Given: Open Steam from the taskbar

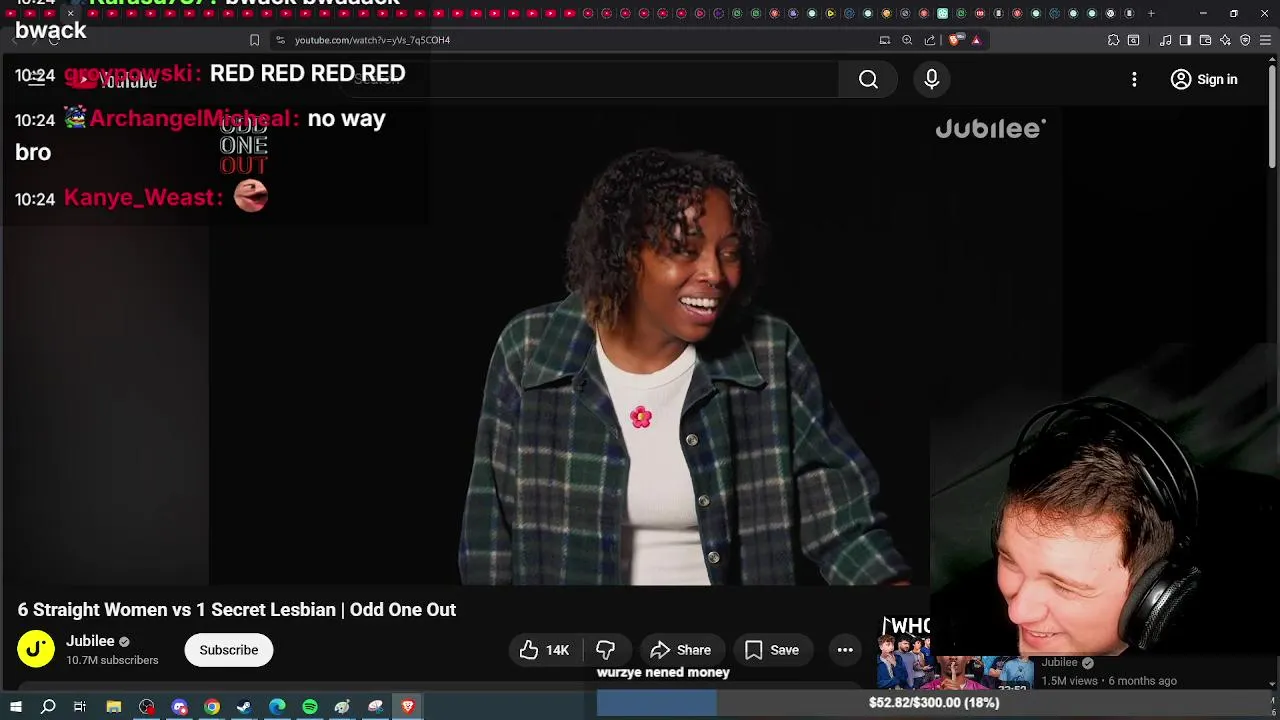Looking at the screenshot, I should tap(244, 707).
